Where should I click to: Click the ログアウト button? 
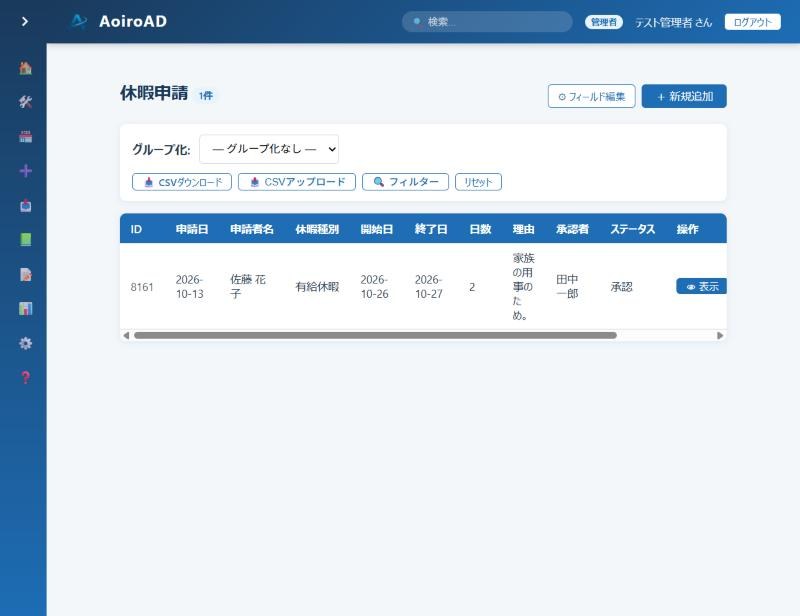pos(753,22)
